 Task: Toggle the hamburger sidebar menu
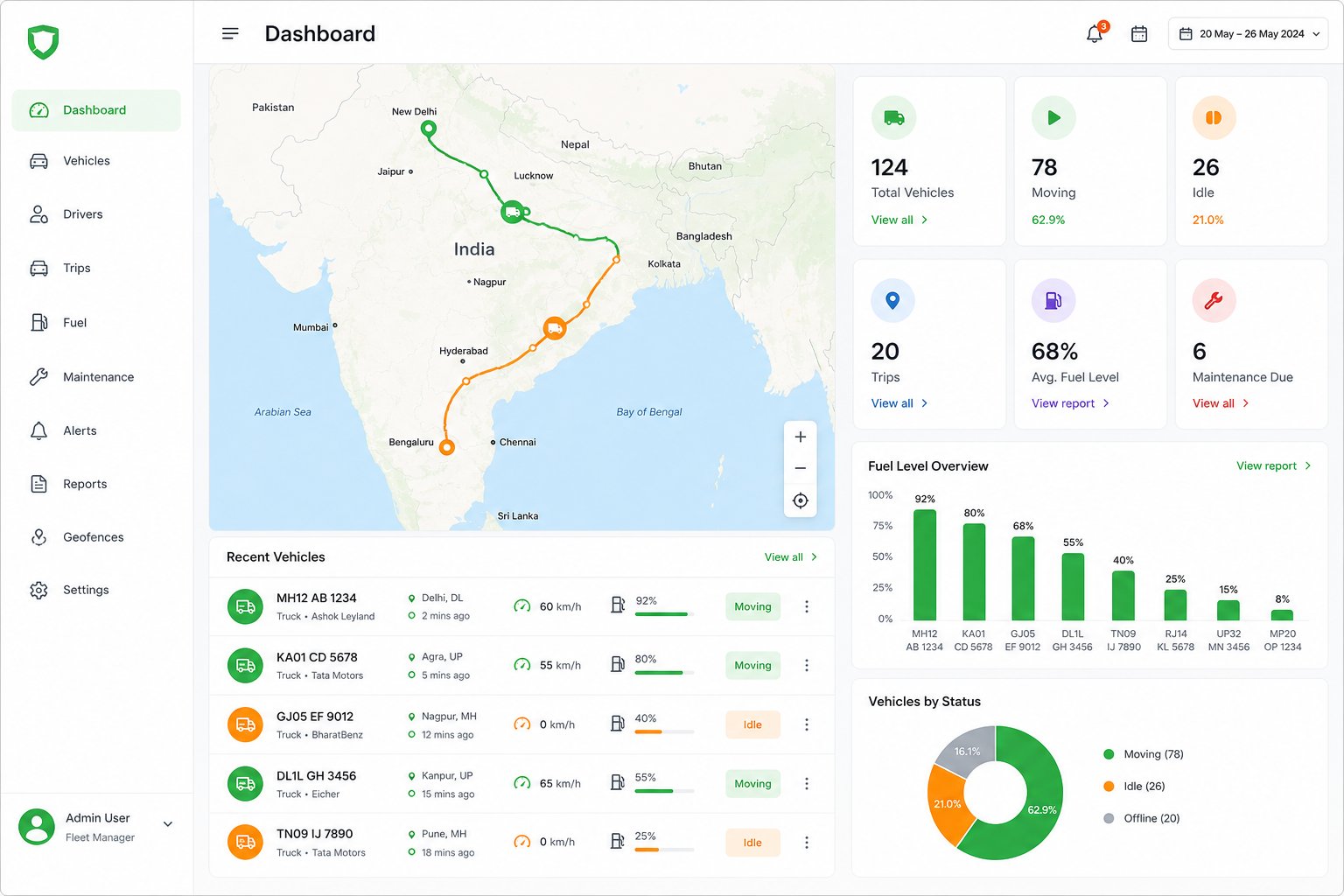pyautogui.click(x=230, y=33)
